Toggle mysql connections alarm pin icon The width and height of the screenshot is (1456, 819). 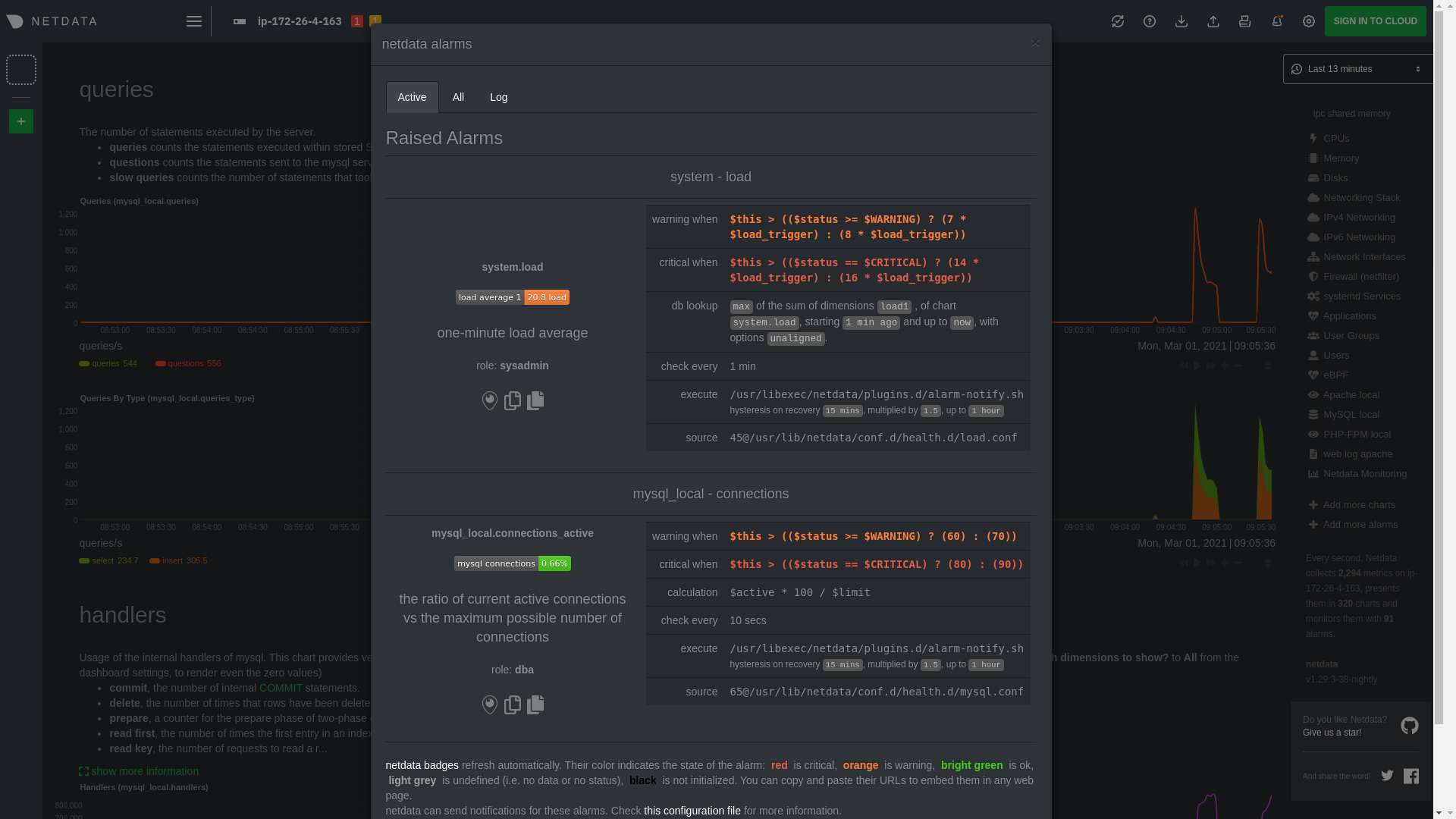click(x=489, y=704)
